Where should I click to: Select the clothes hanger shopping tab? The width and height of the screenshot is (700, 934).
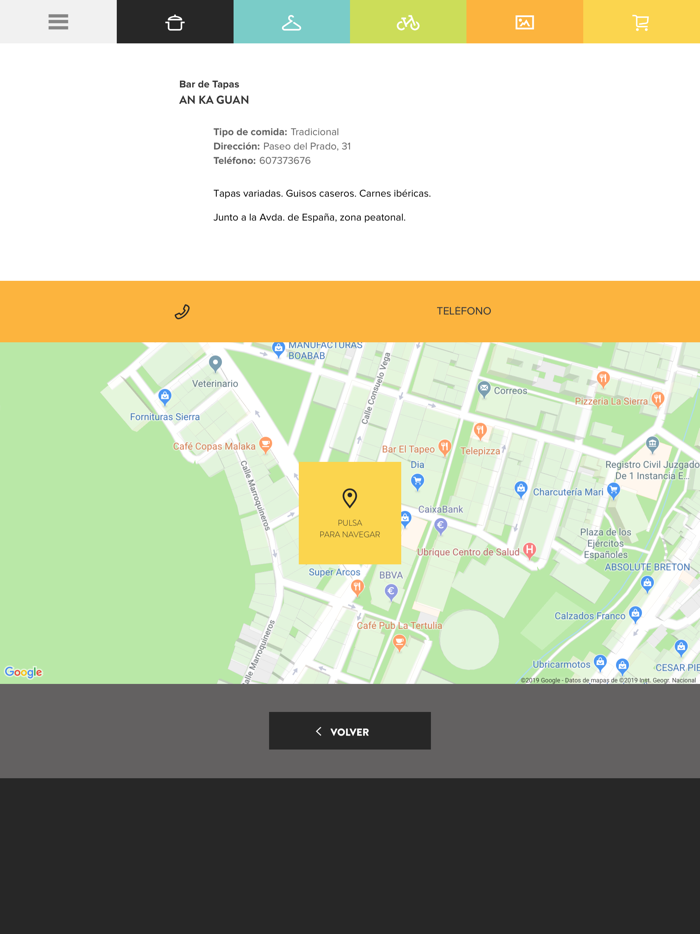point(291,22)
